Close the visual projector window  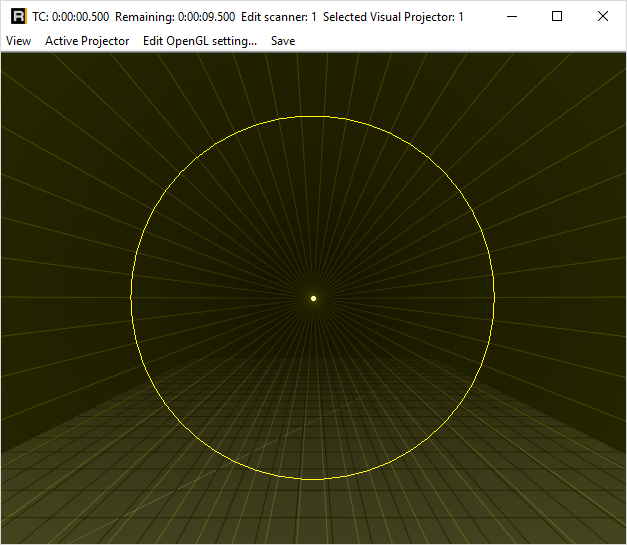[x=603, y=16]
